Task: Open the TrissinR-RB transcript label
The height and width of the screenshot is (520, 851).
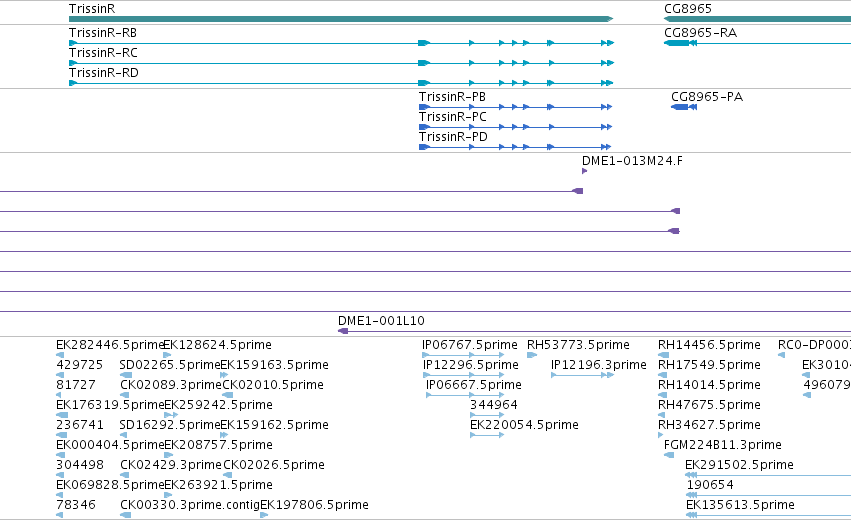Action: pos(103,33)
